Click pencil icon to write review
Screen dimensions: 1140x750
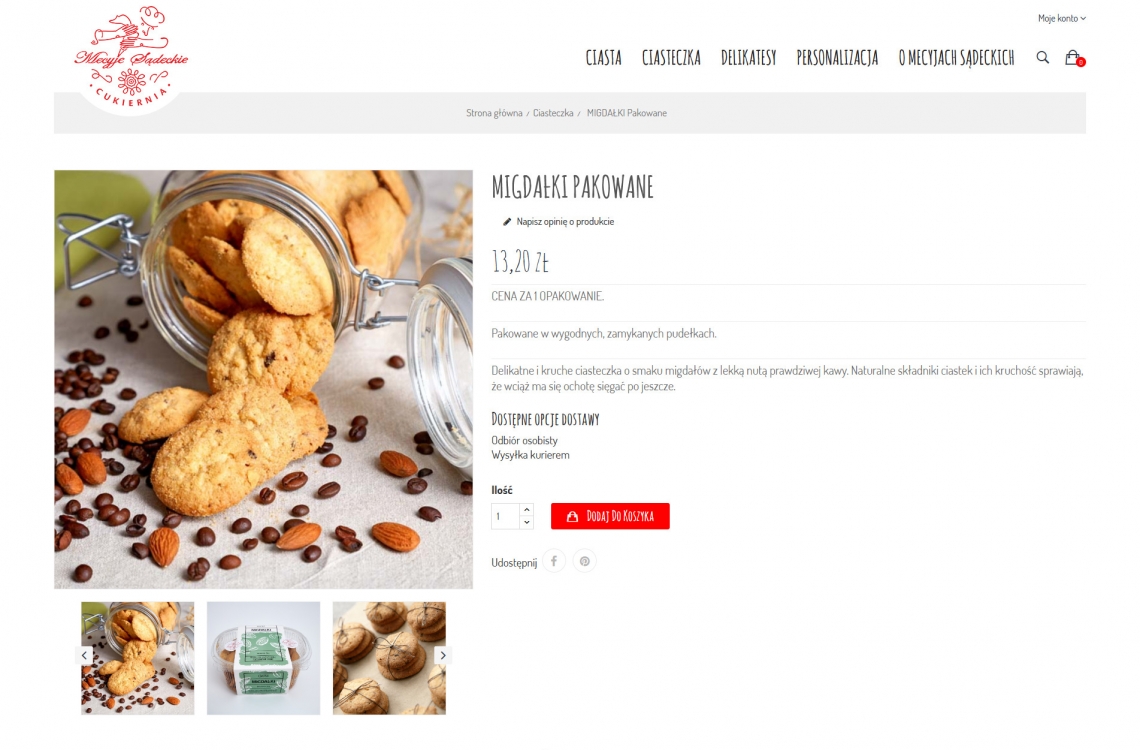(x=507, y=222)
